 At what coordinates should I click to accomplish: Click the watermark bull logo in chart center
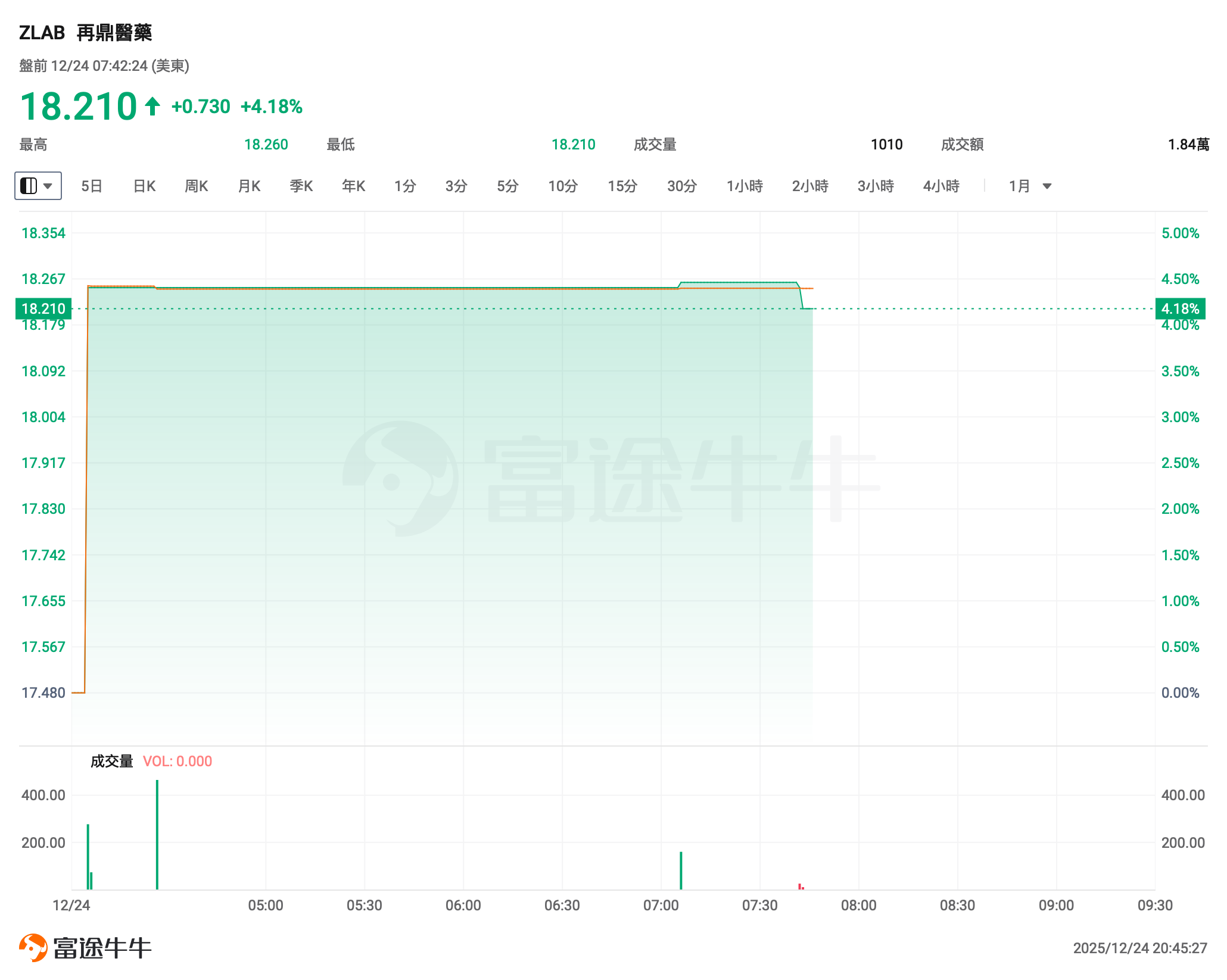tap(400, 479)
